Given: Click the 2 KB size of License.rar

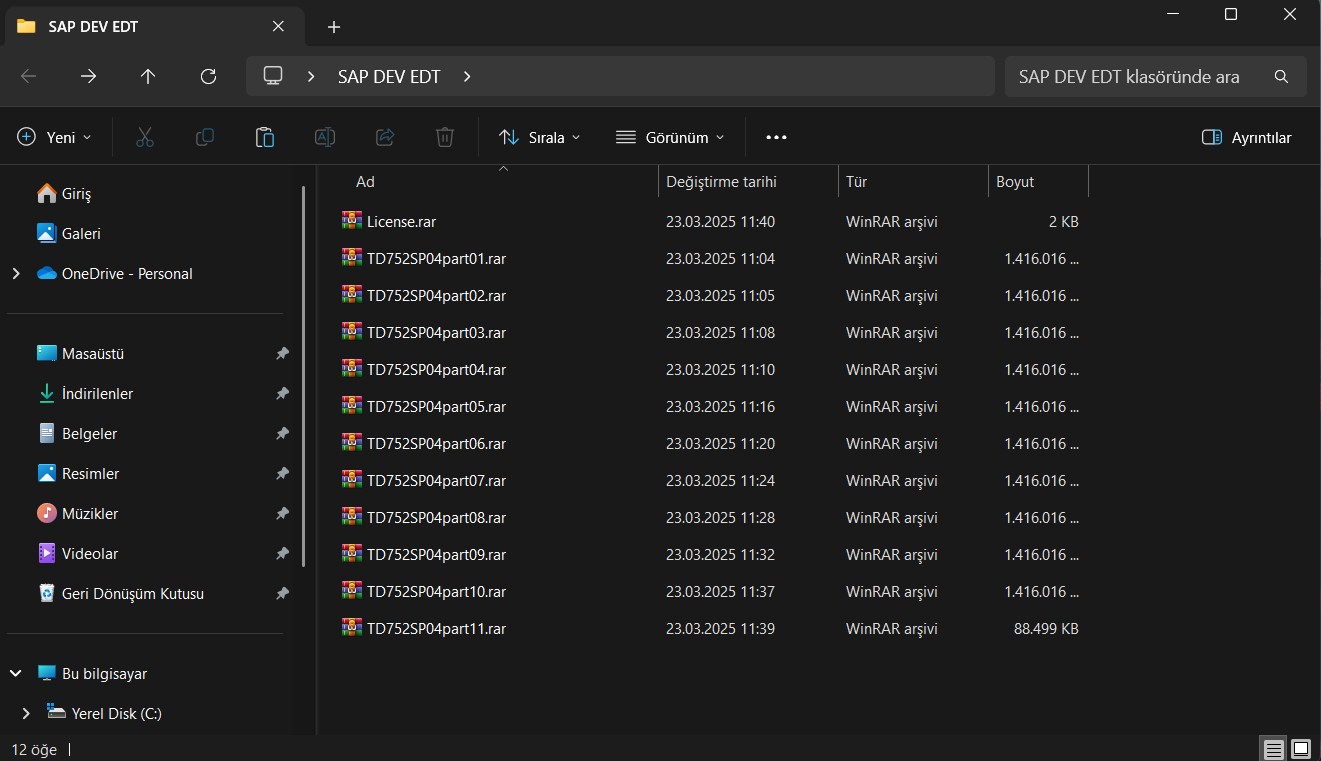Looking at the screenshot, I should point(1063,222).
